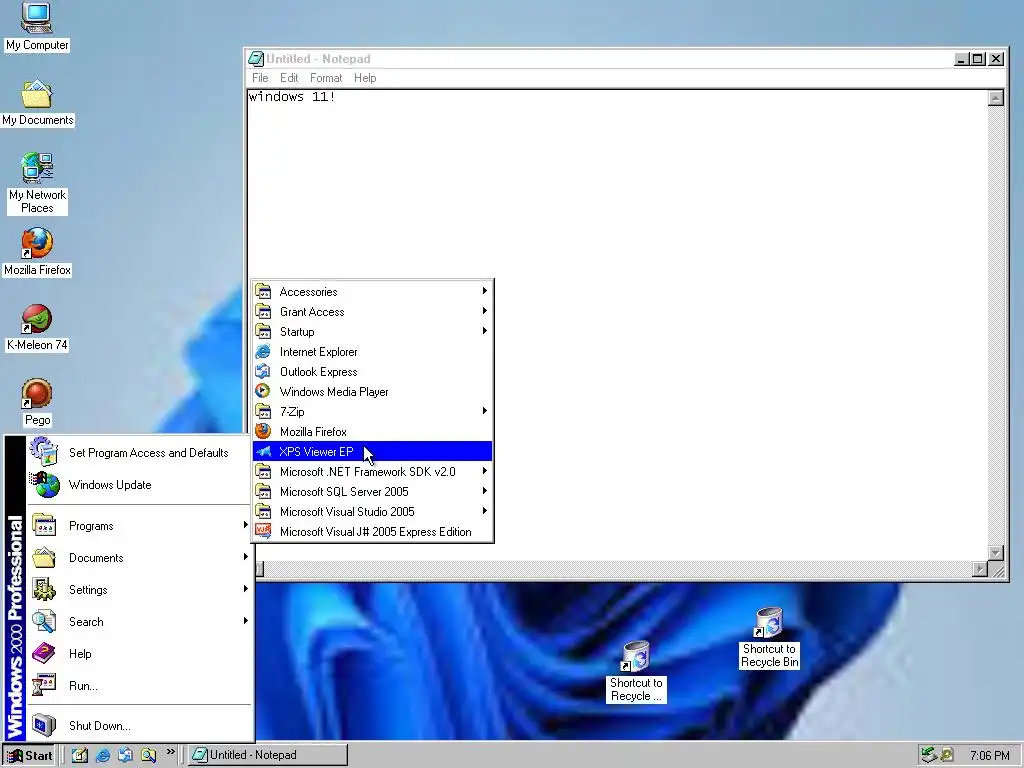Launch Outlook Express from quick launch
The width and height of the screenshot is (1024, 768).
125,755
